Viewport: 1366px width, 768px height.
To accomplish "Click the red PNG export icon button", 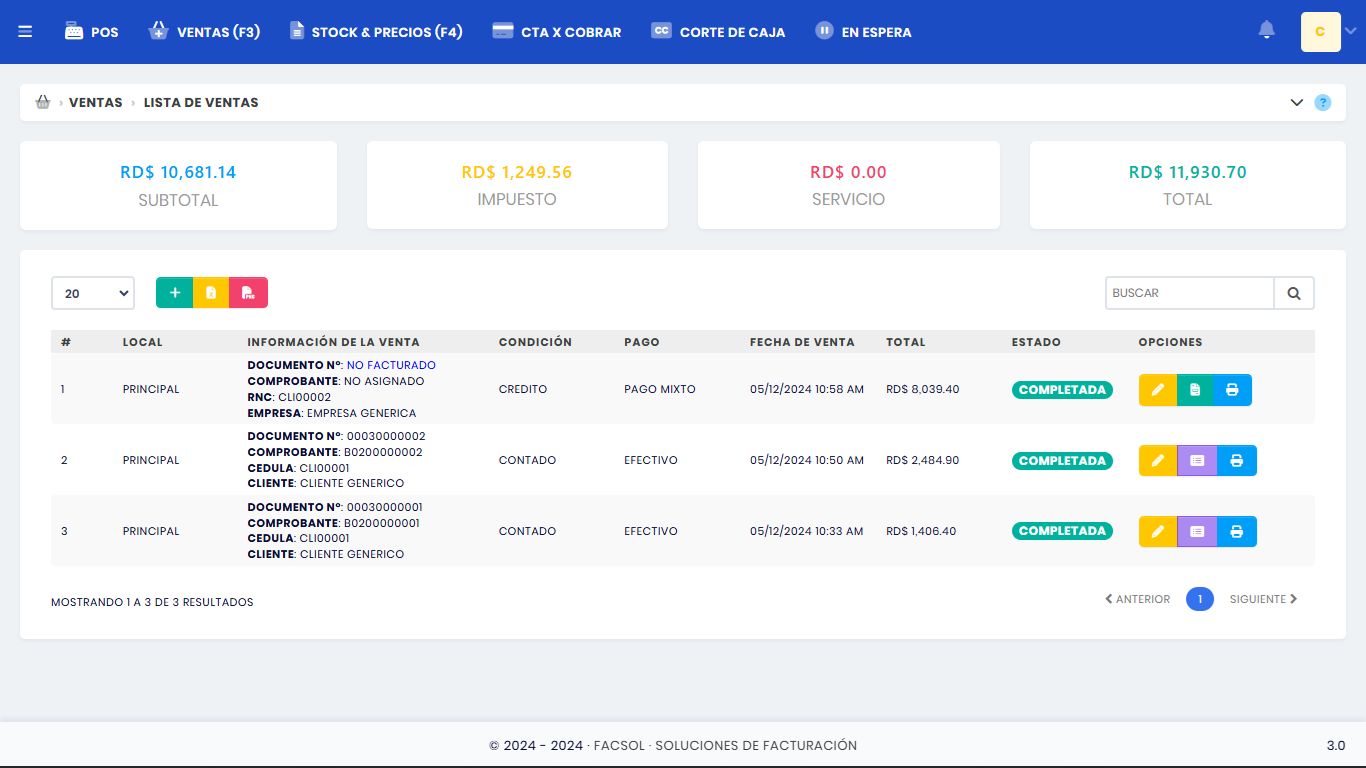I will click(249, 293).
